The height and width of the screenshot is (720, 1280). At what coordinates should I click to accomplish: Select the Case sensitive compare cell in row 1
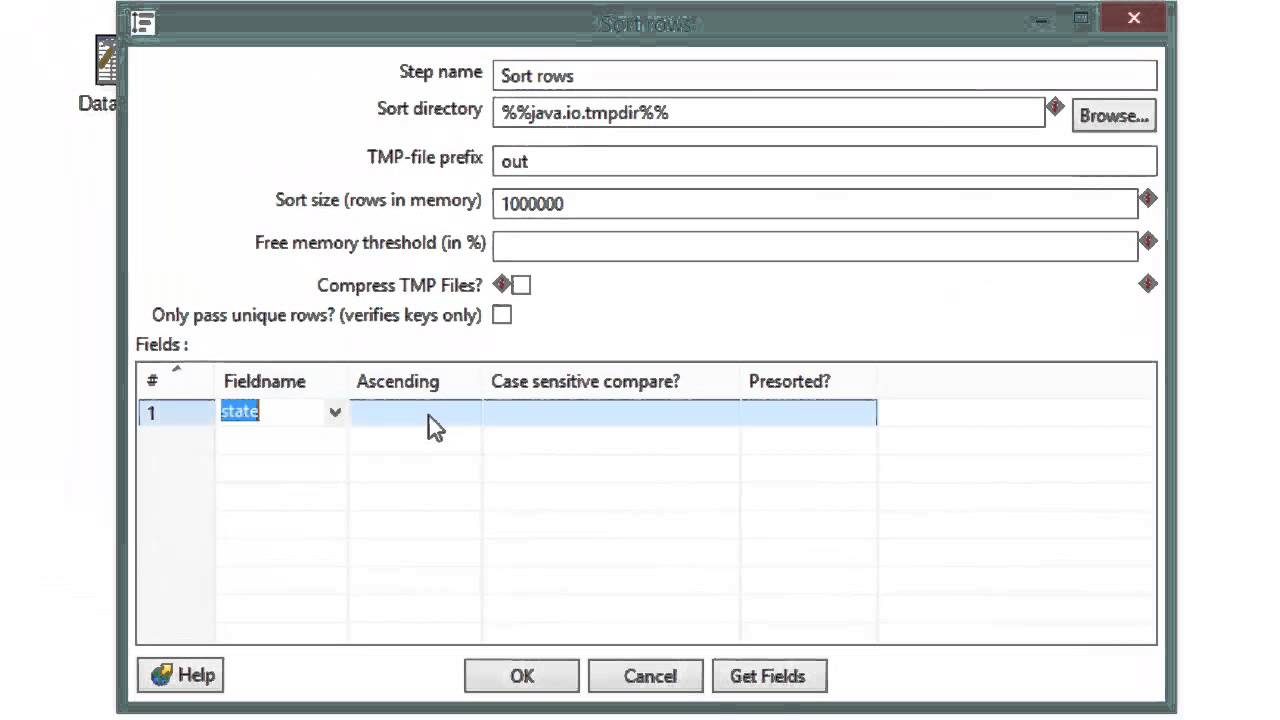click(611, 412)
